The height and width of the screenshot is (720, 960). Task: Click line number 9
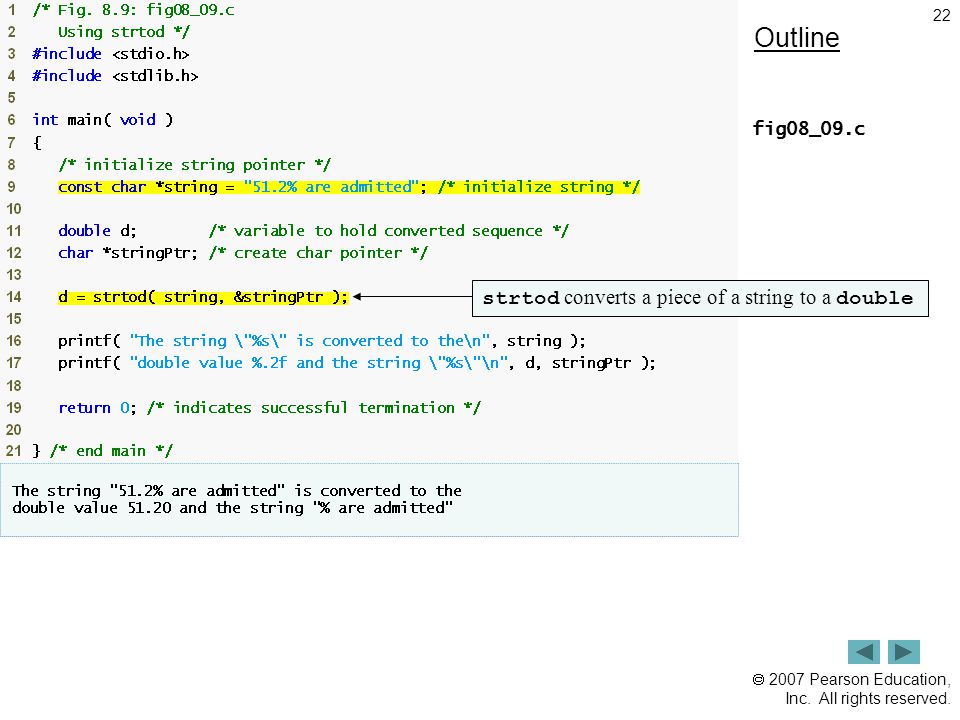(12, 187)
